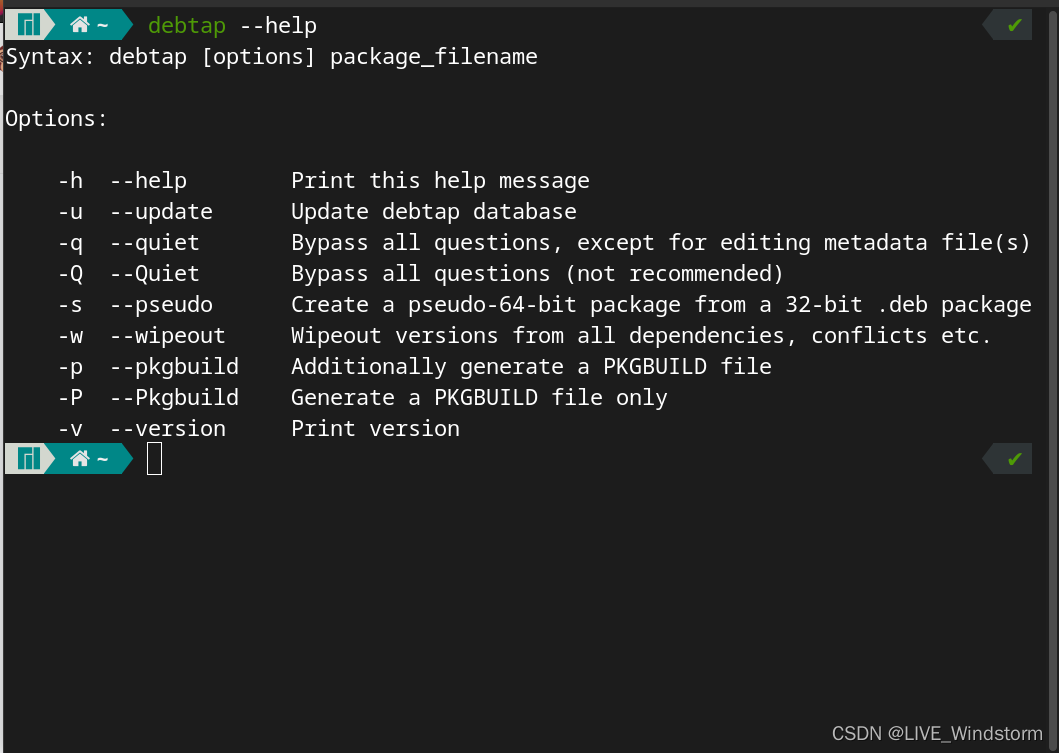Click the CSDN @LIVE_Windstorm watermark
Viewport: 1059px width, 753px height.
click(x=937, y=733)
